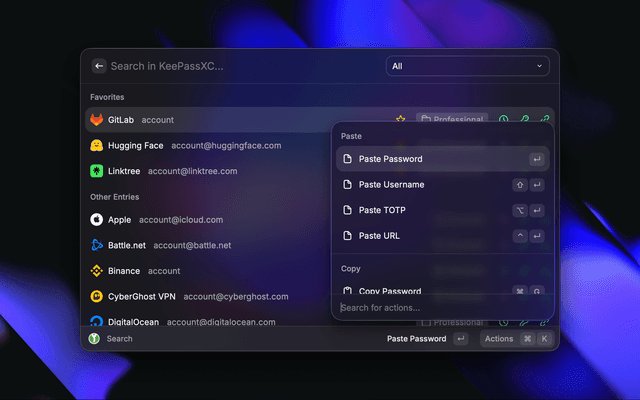
Task: Focus the Search for actions field
Action: (x=440, y=308)
